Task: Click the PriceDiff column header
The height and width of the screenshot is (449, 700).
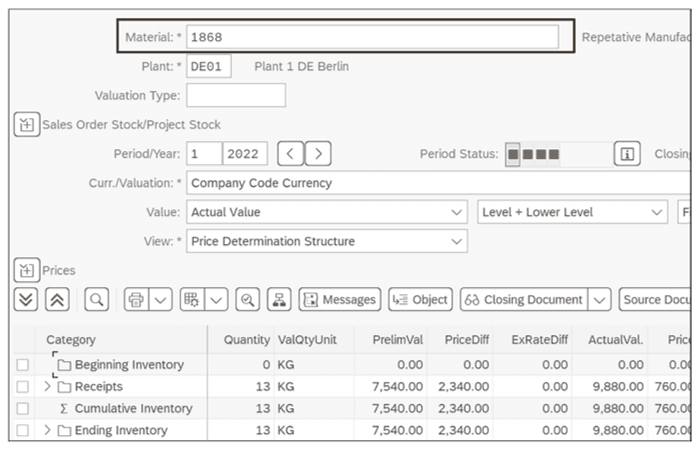Action: click(467, 340)
